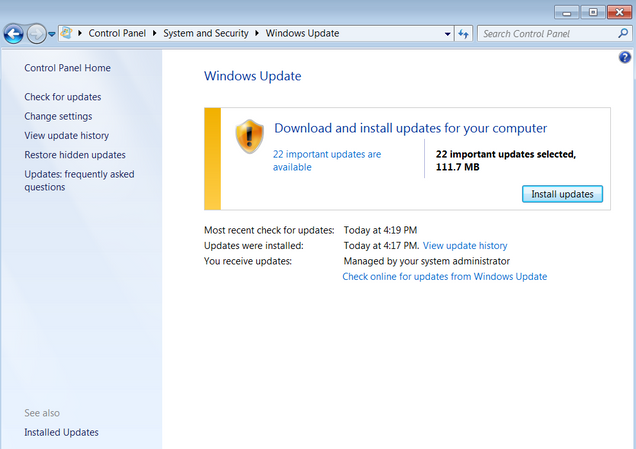Click the Control Panel icon in address bar
This screenshot has height=449, width=636.
[x=67, y=33]
